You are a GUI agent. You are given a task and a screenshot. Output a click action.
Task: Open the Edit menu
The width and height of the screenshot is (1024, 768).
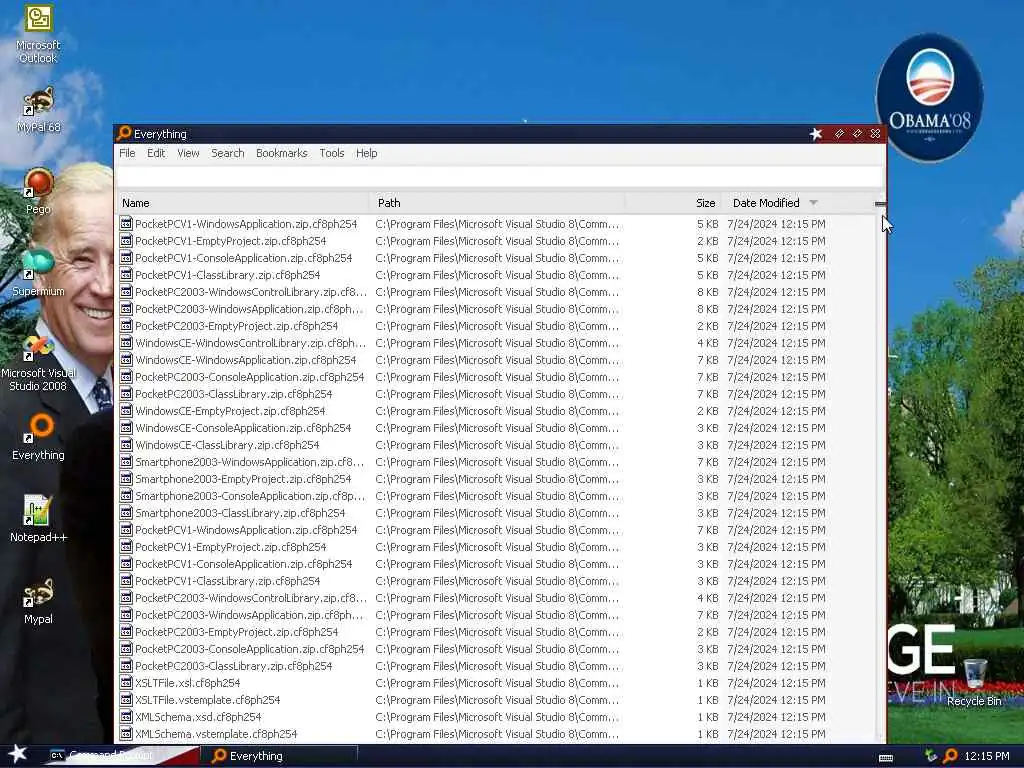coord(156,153)
